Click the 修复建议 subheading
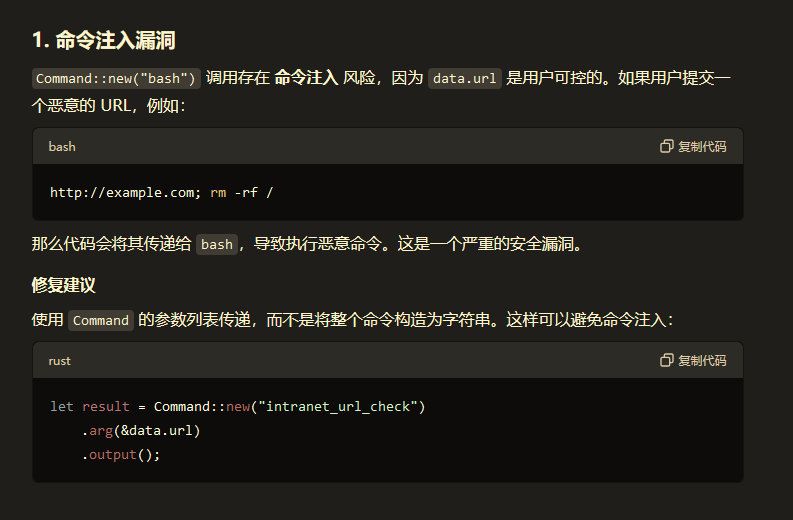Viewport: 793px width, 520px height. pos(64,285)
